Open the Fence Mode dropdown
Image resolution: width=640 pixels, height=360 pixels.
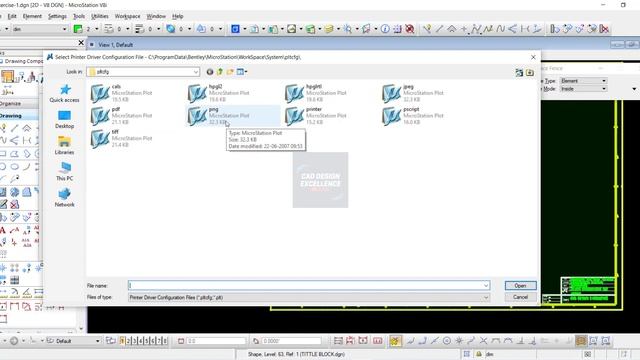(583, 89)
